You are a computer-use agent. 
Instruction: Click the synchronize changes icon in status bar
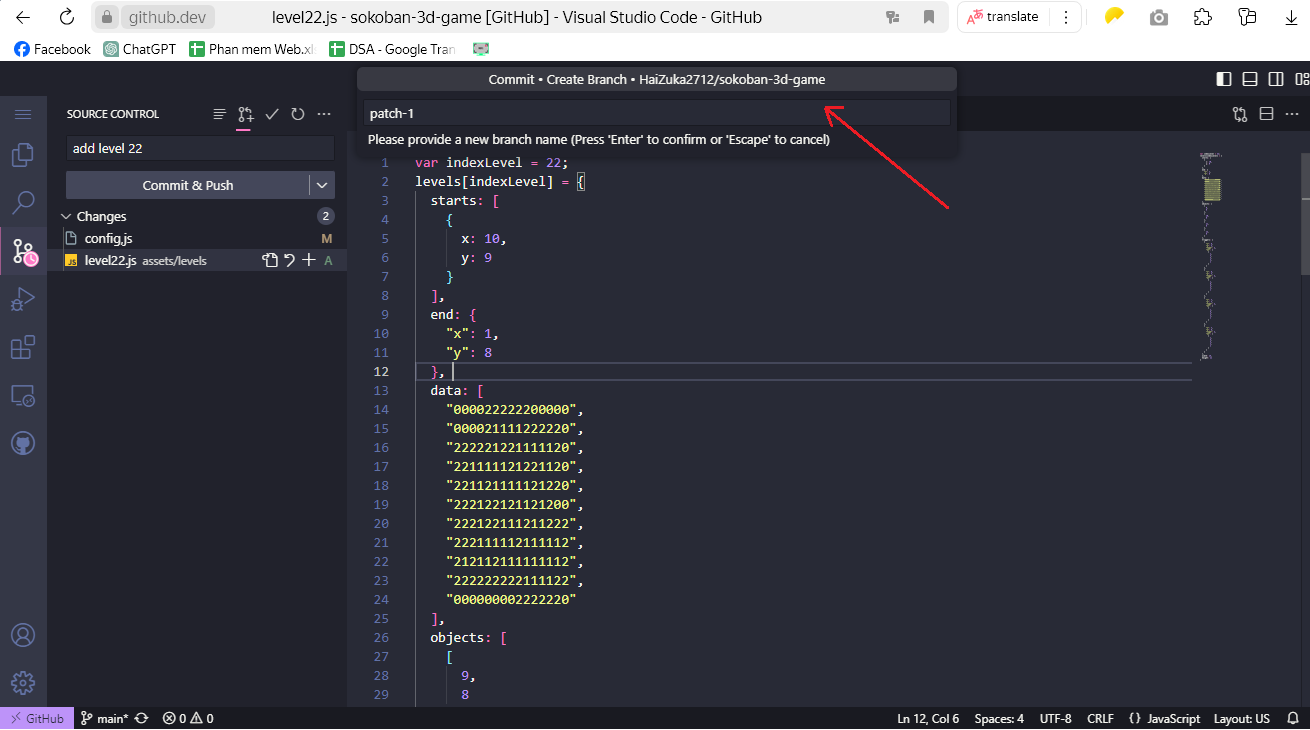(x=141, y=718)
